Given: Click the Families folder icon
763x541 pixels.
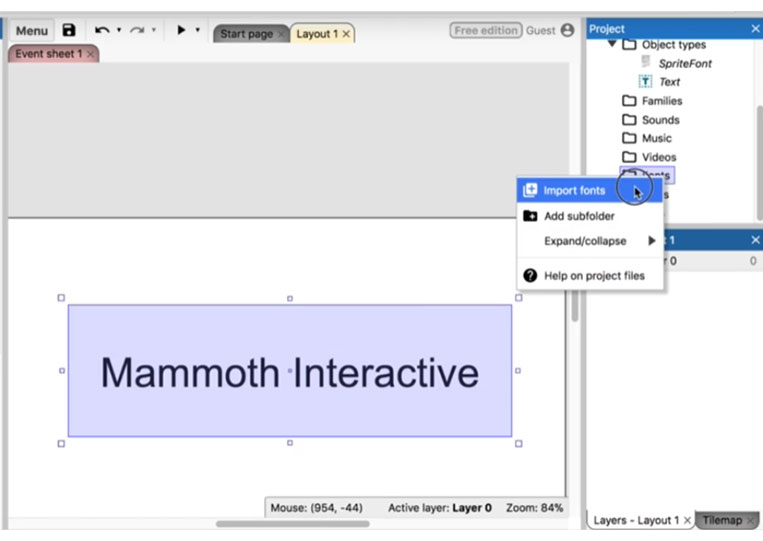Looking at the screenshot, I should pos(629,101).
